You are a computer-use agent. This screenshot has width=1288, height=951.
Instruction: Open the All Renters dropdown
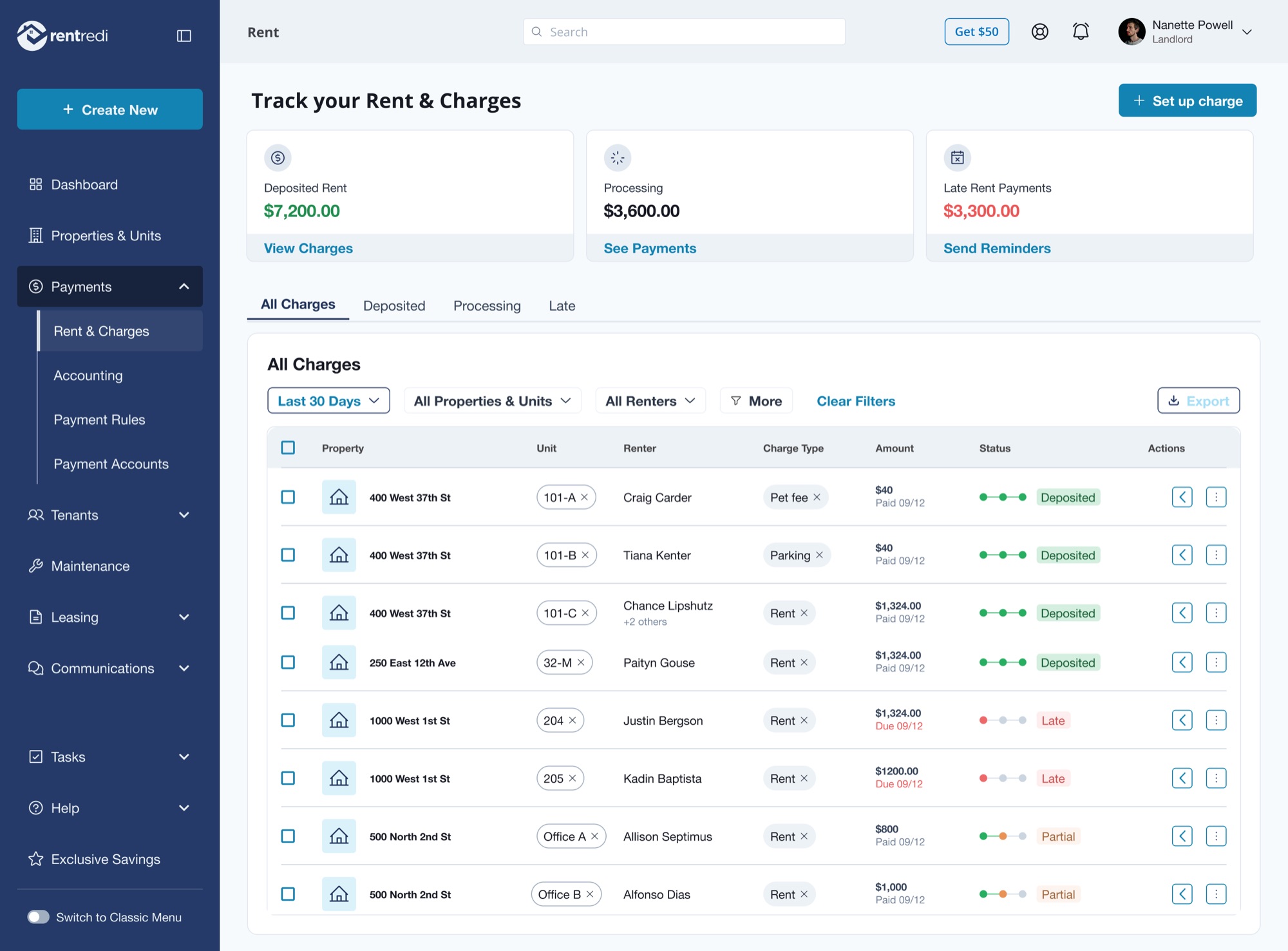650,401
